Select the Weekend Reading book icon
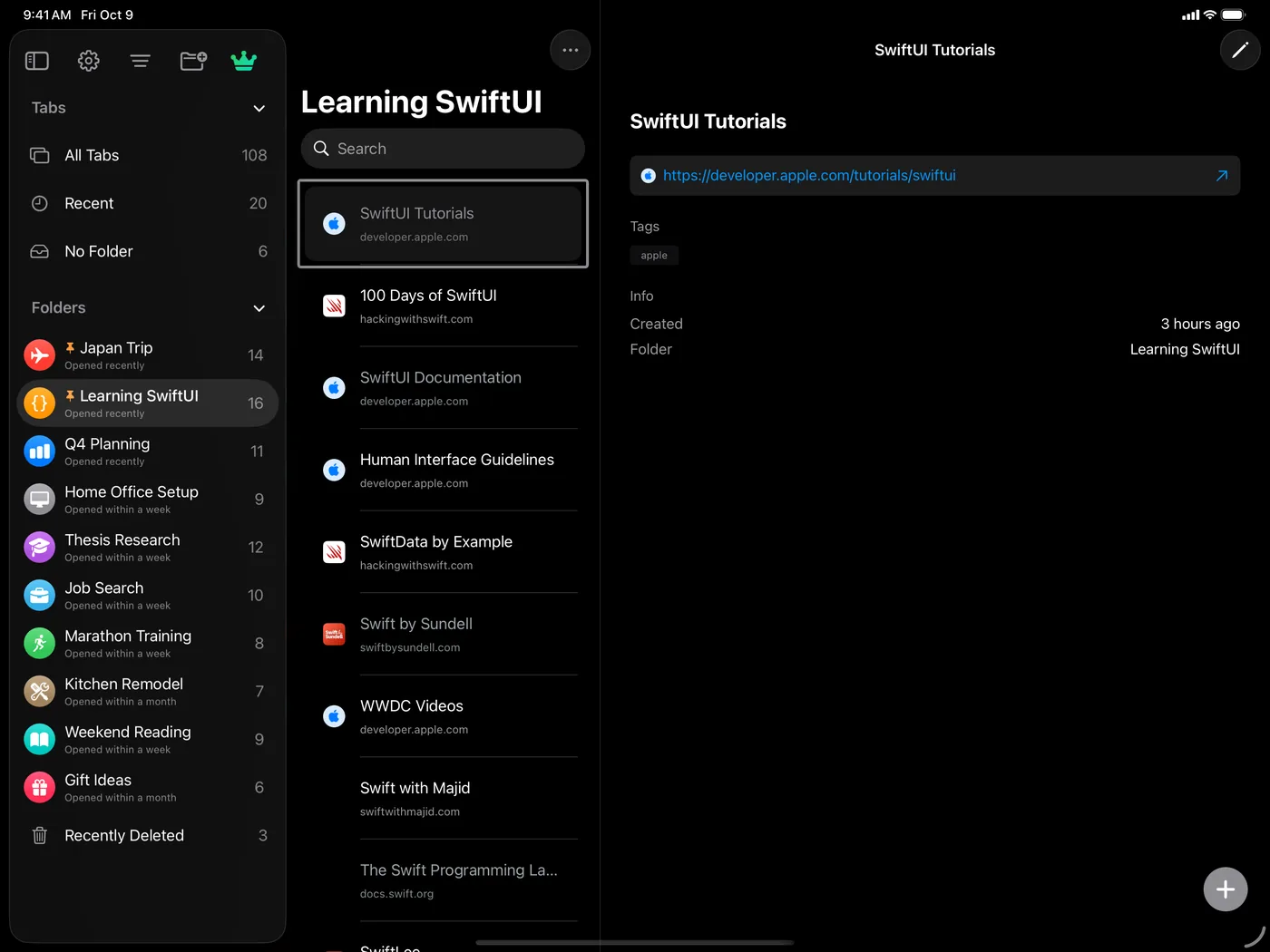 pyautogui.click(x=39, y=740)
